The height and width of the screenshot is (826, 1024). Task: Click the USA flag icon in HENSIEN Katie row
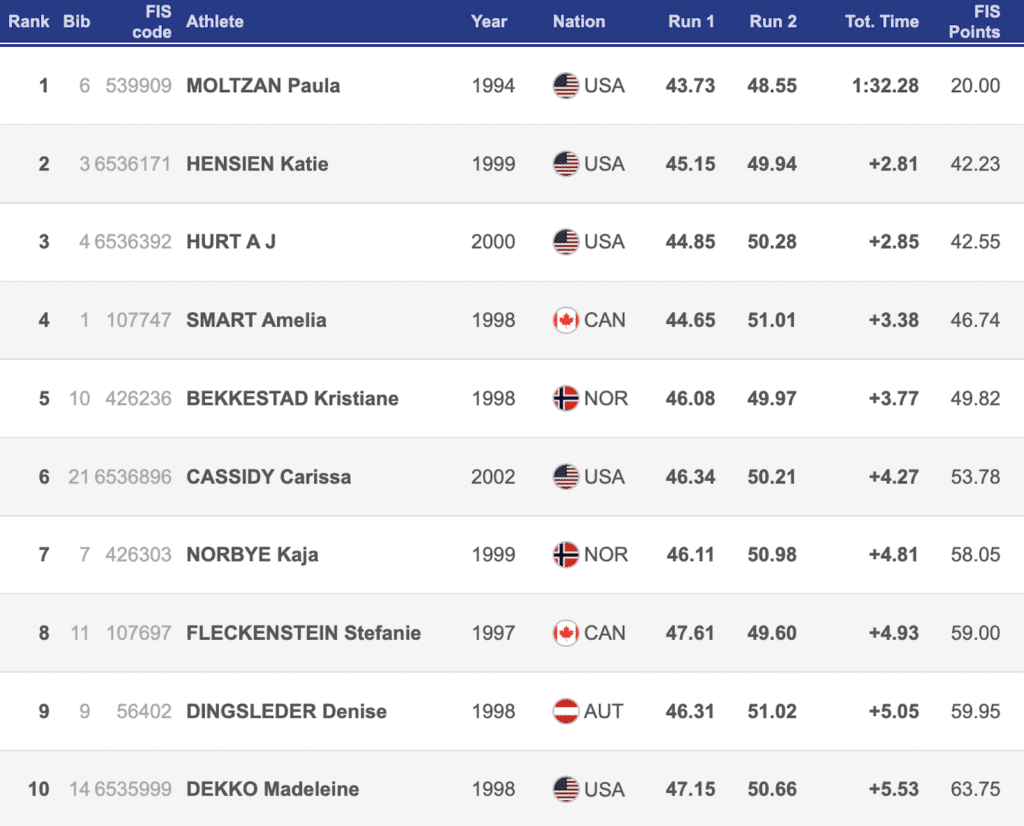point(566,164)
